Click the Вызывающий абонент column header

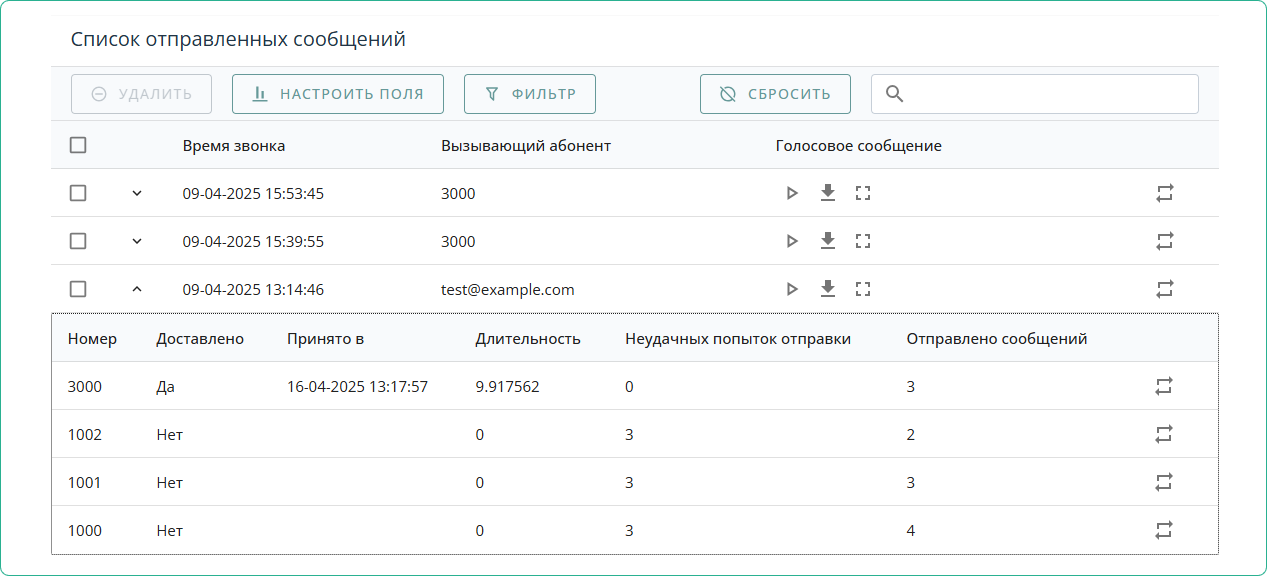[525, 146]
